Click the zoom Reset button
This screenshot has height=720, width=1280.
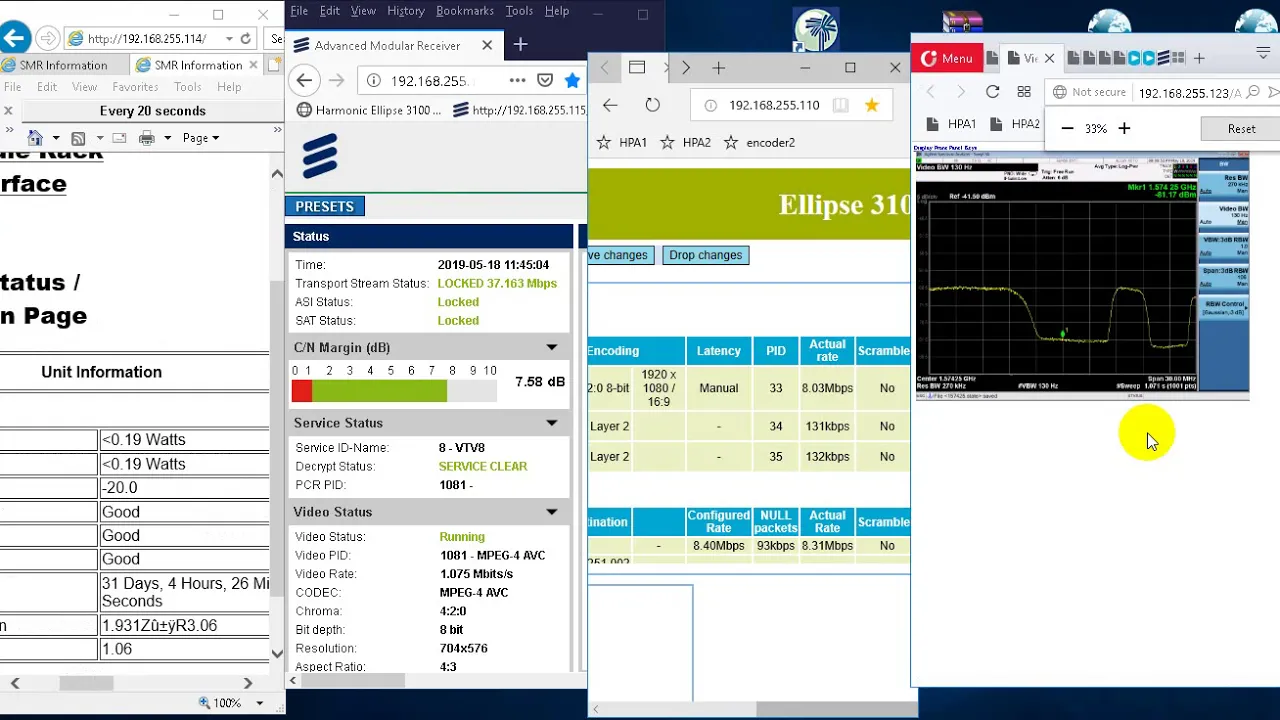(1241, 129)
